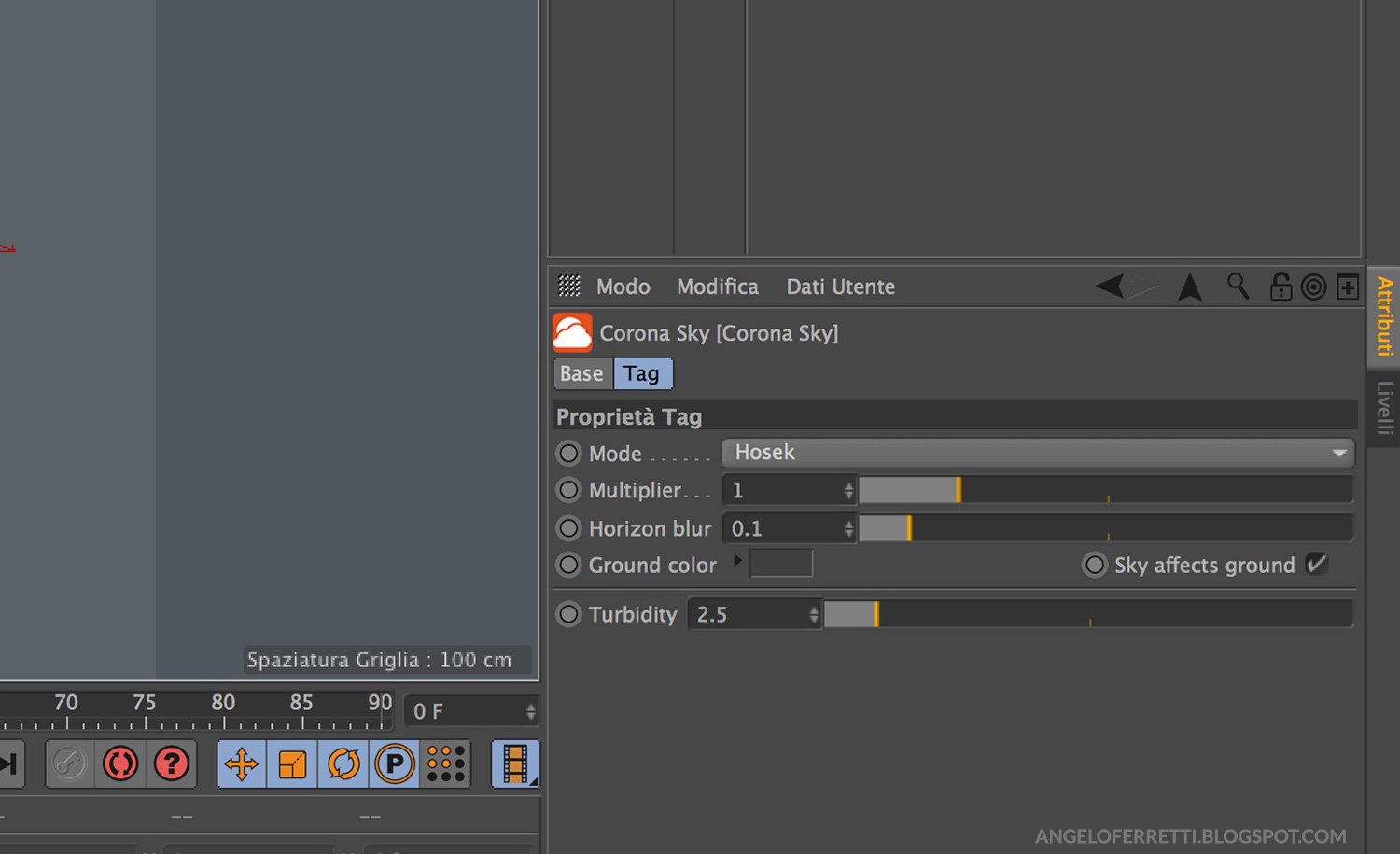Toggle rotation keyframe icon
Screen dimensions: 1400x854
tap(343, 763)
